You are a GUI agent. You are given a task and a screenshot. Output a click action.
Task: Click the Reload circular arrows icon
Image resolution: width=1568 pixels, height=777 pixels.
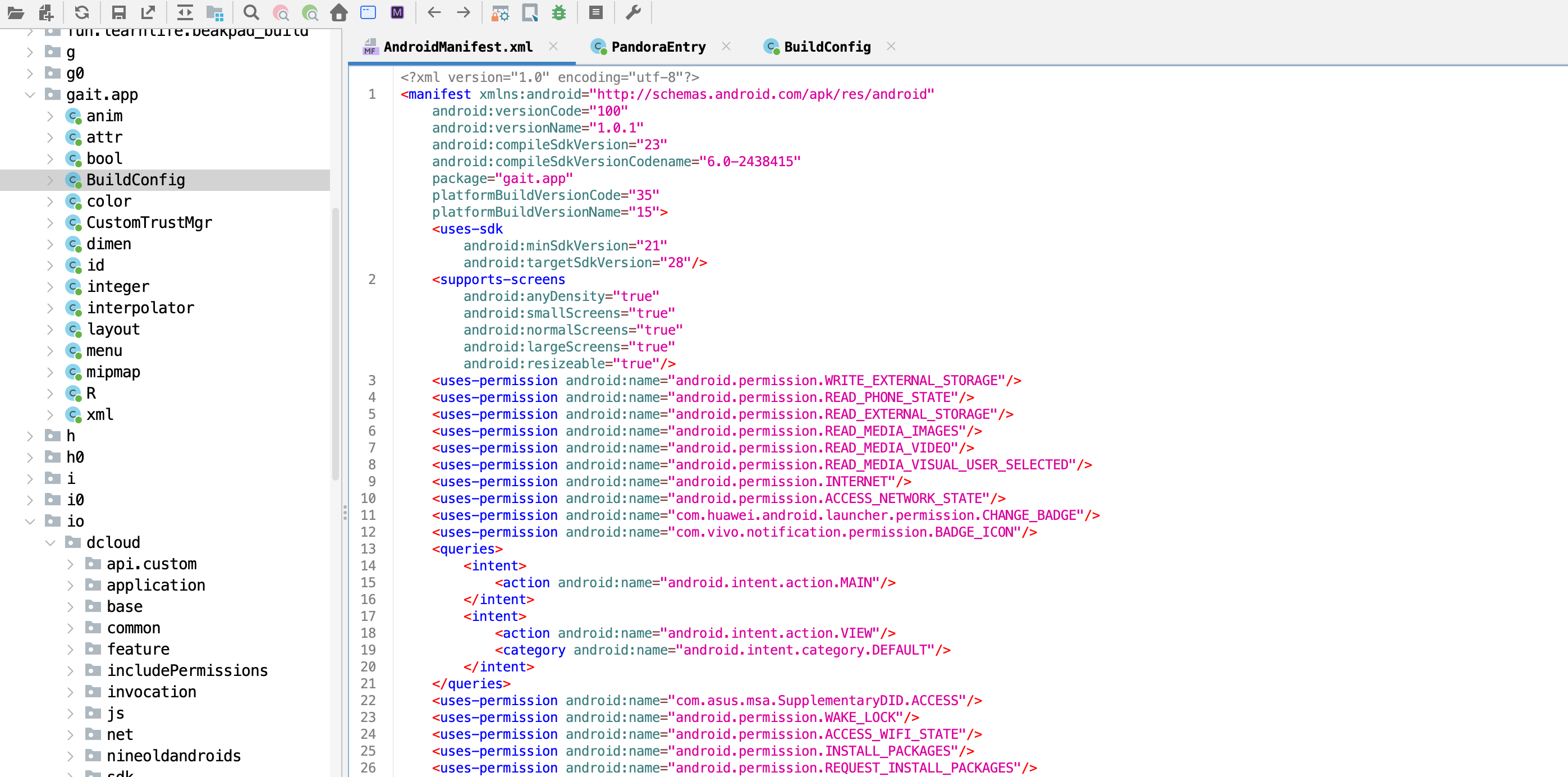(82, 13)
